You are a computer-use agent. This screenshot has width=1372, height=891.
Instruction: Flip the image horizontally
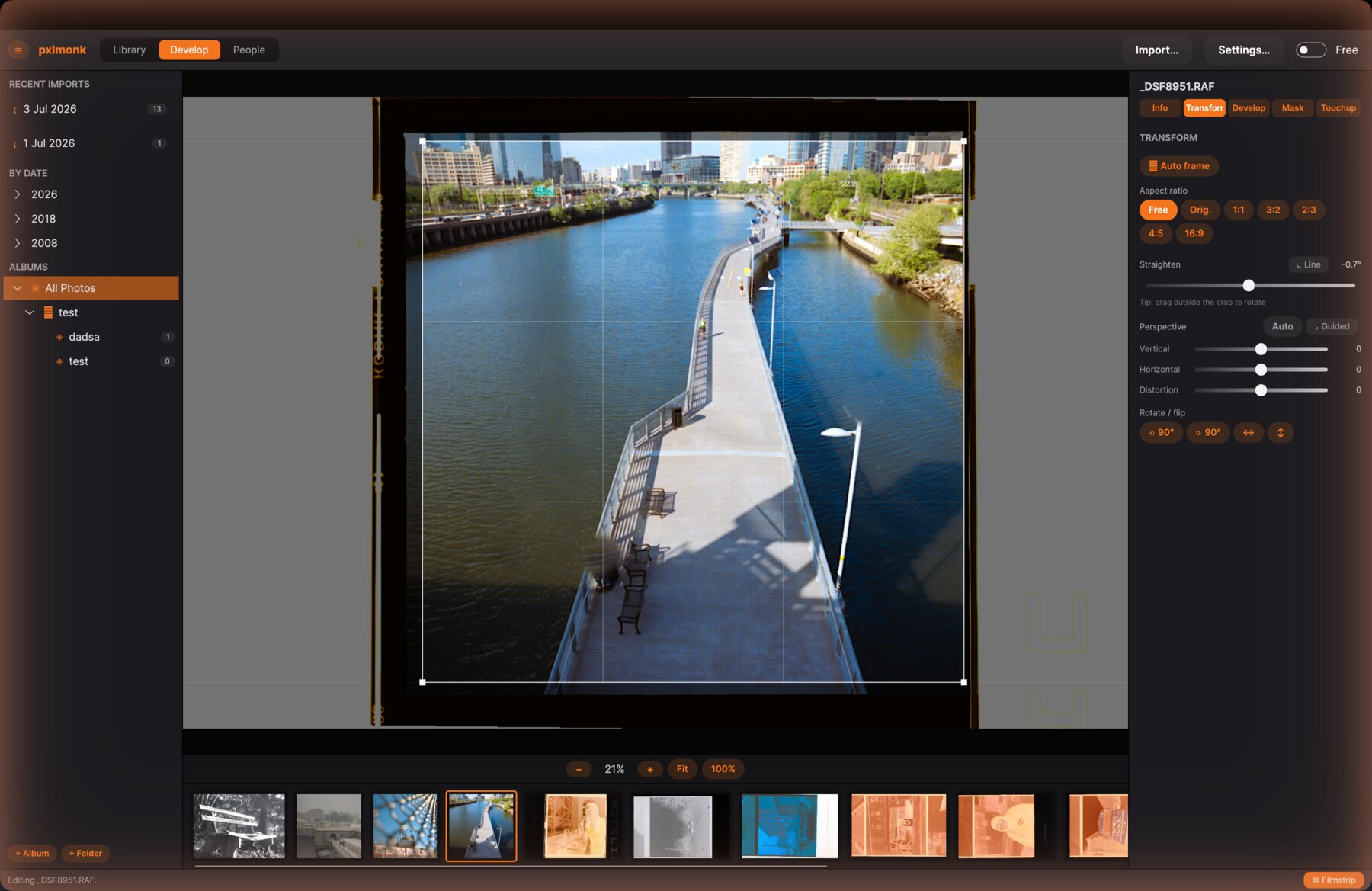(x=1248, y=433)
